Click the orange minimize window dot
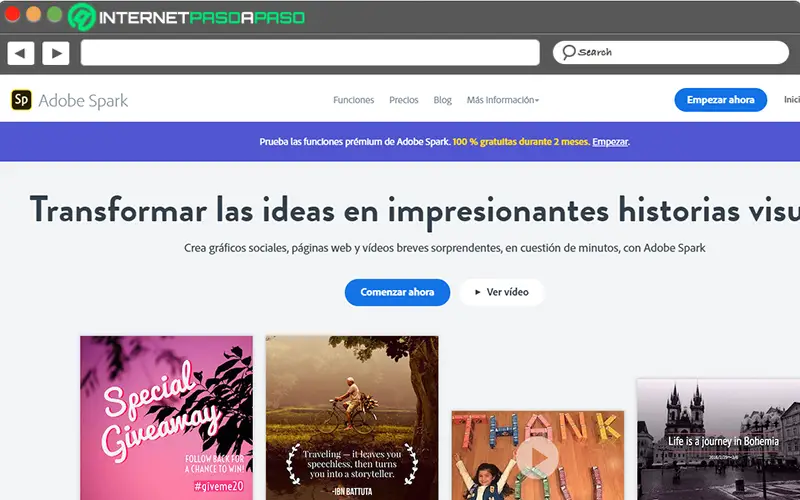The height and width of the screenshot is (500, 800). point(34,14)
